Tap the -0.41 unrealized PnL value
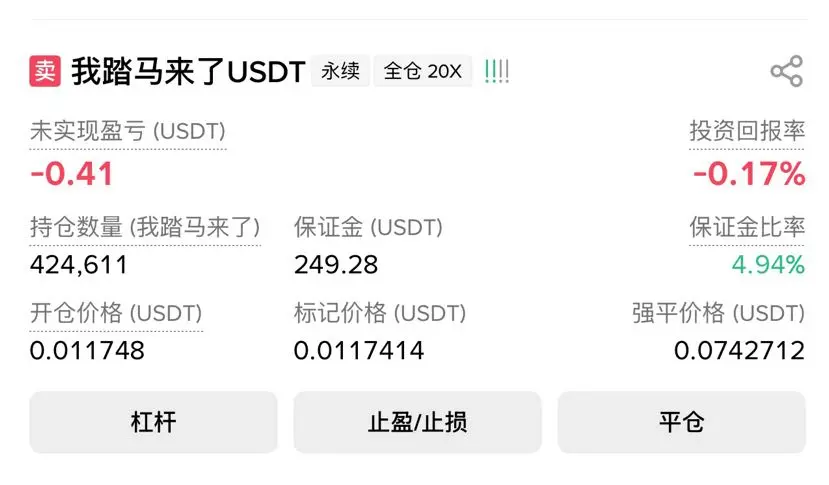The image size is (829, 485). [x=72, y=173]
